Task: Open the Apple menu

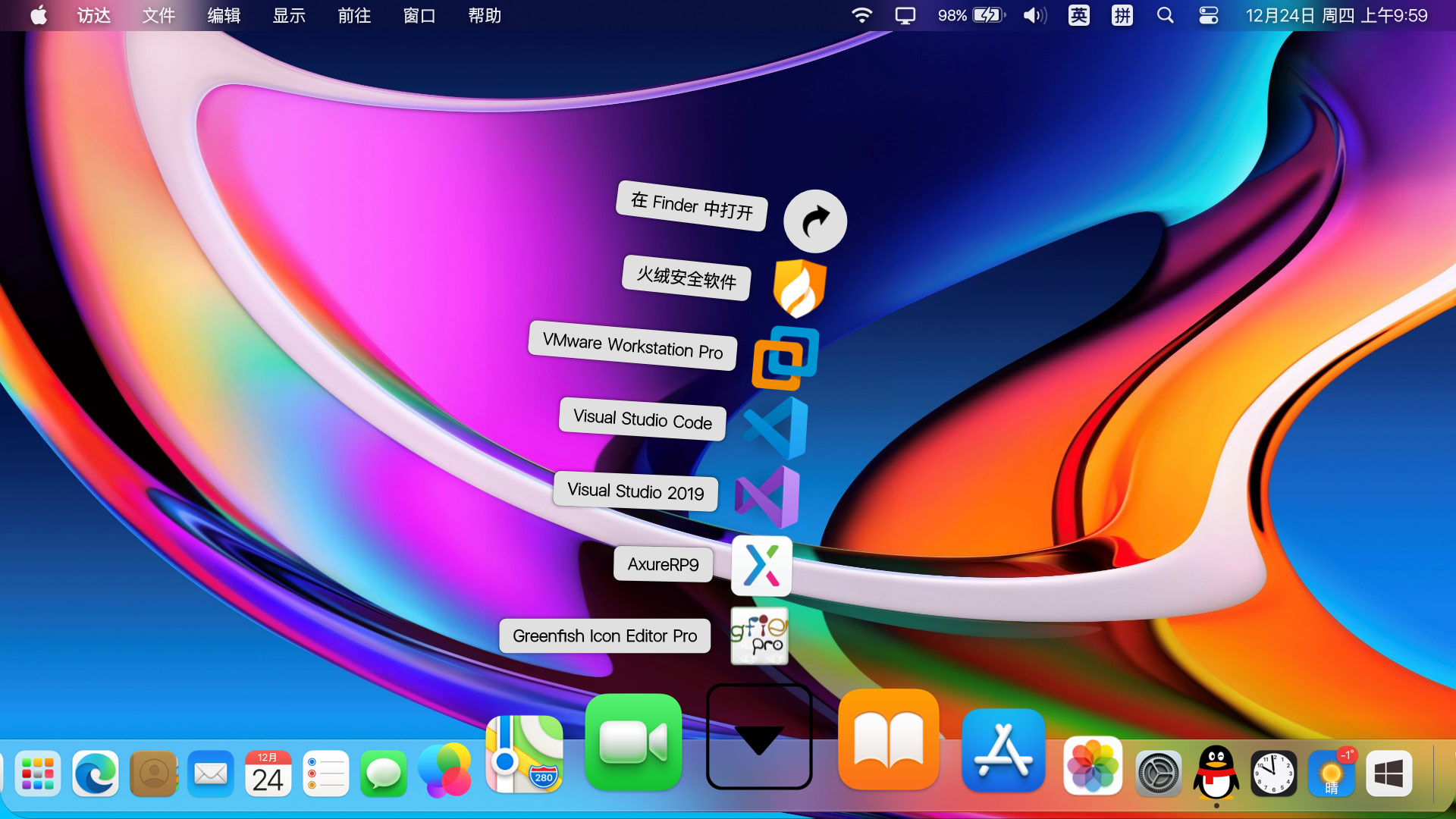Action: (39, 15)
